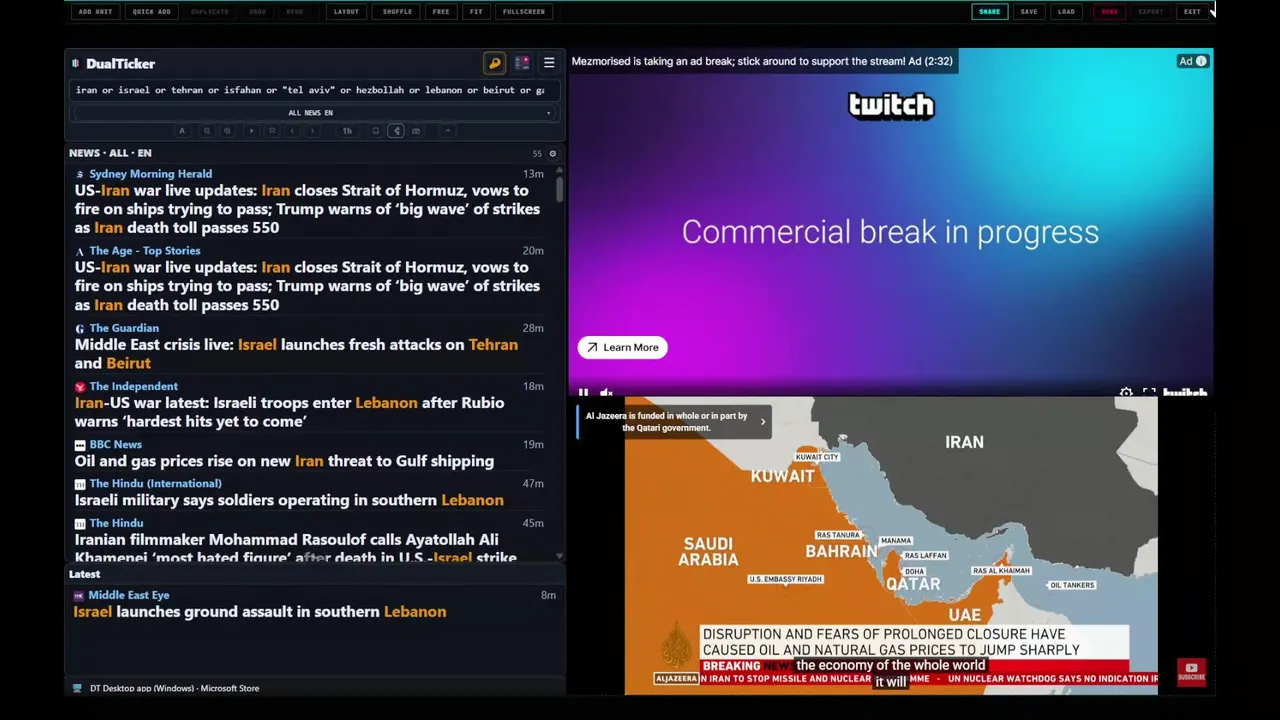Click the QUICK ADD toolbar button
Viewport: 1280px width, 720px height.
coord(151,12)
